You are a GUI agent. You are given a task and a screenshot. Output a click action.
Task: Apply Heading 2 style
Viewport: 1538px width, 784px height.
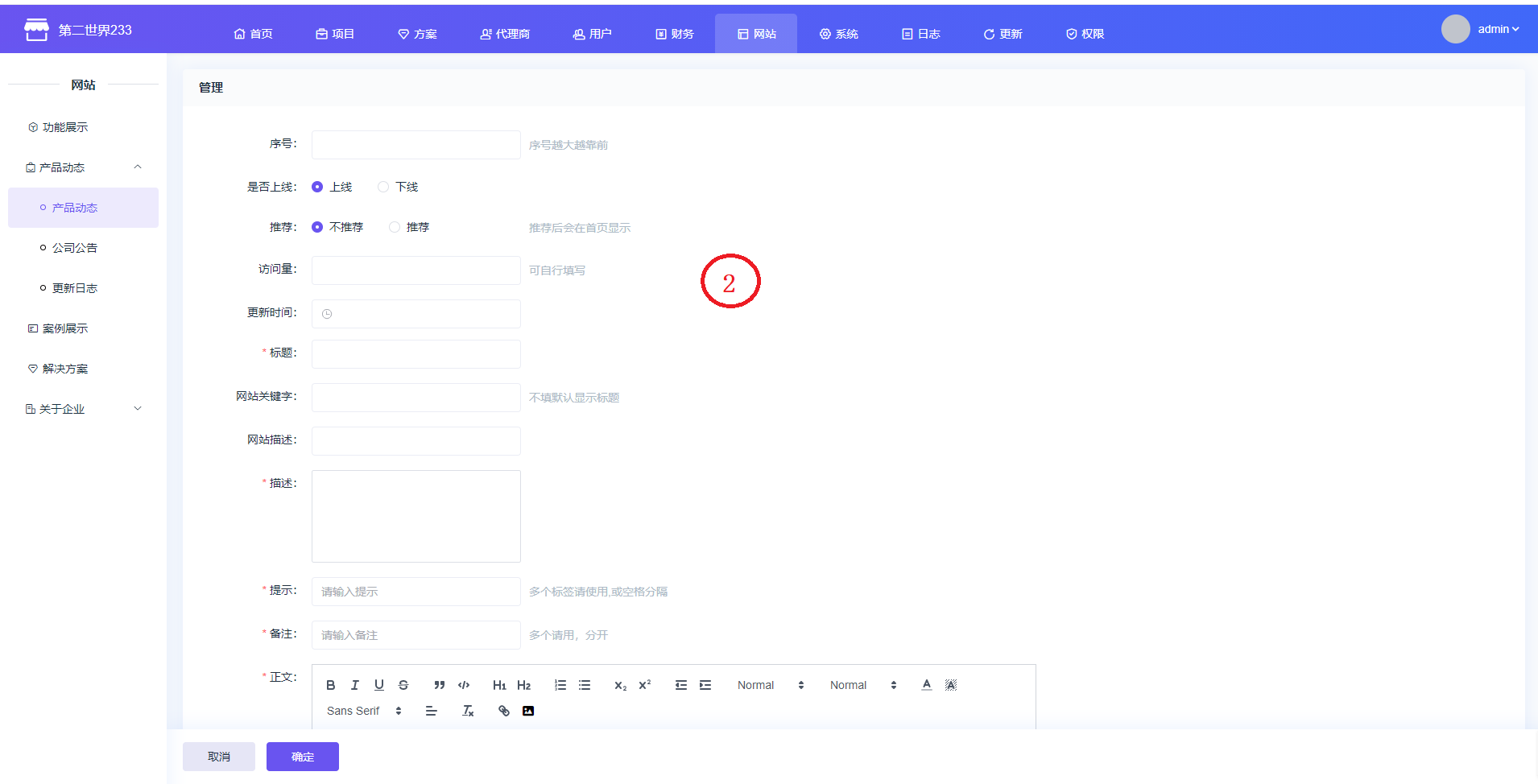(524, 685)
